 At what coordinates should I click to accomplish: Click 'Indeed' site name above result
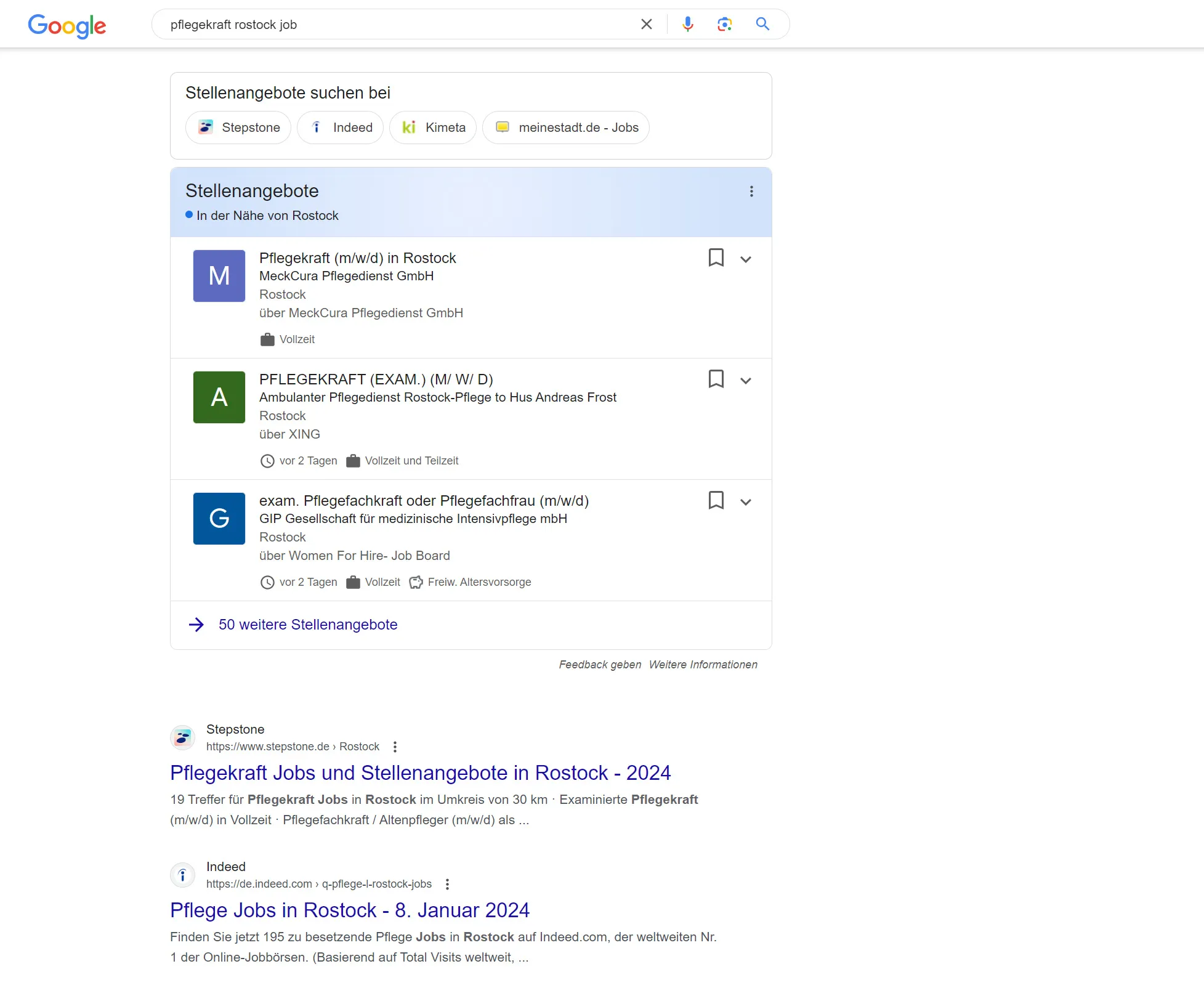(x=226, y=867)
